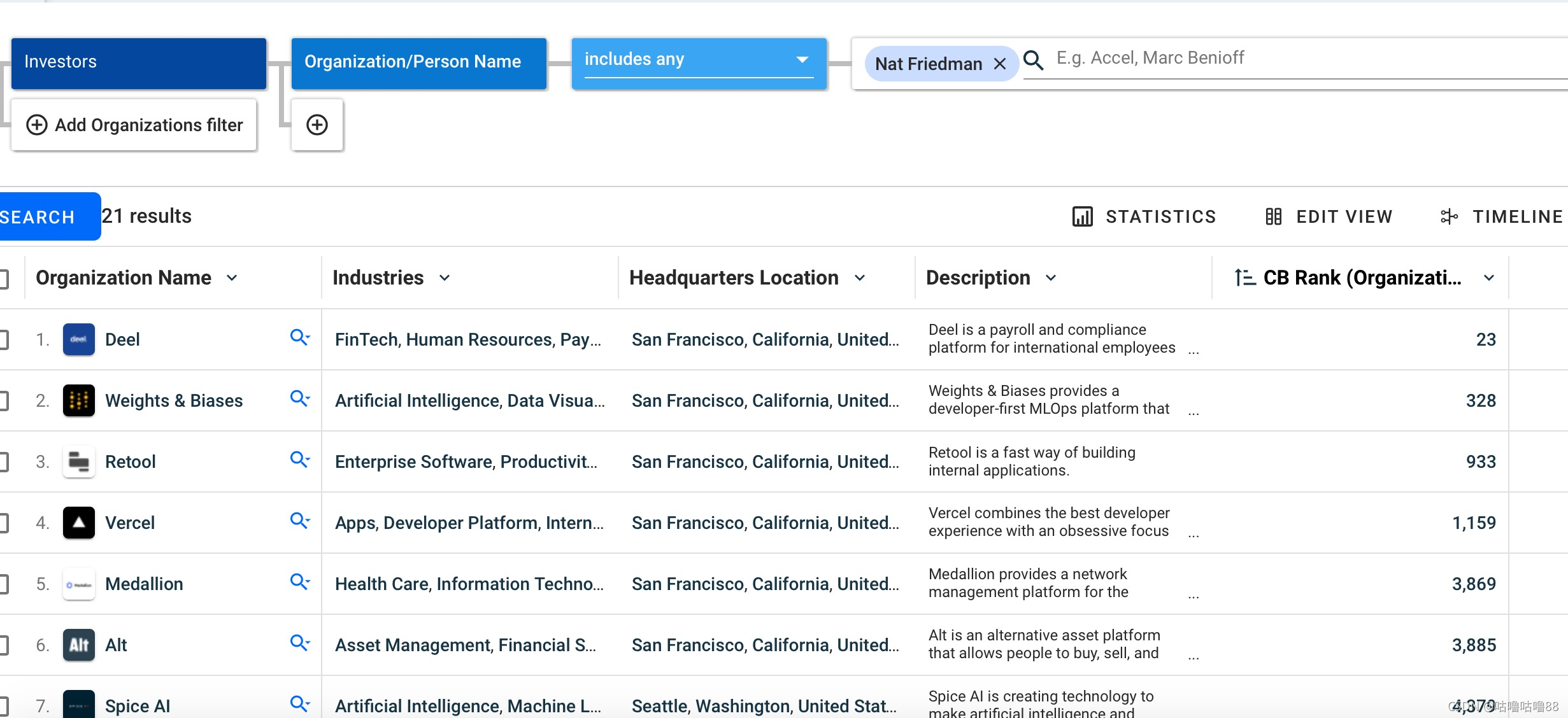The height and width of the screenshot is (718, 1568).
Task: Expand CB Rank column options
Action: pos(1489,278)
